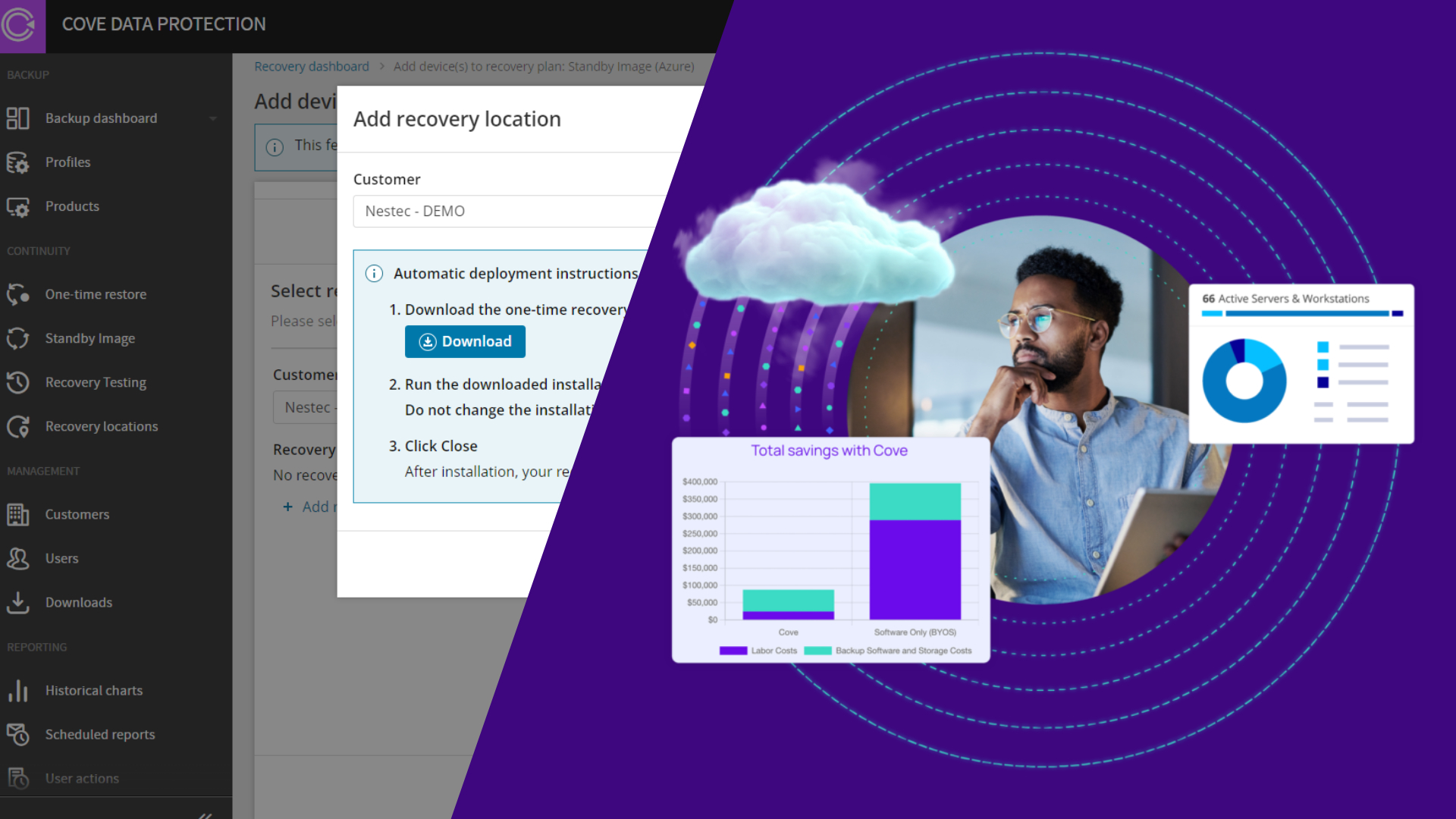Image resolution: width=1456 pixels, height=819 pixels.
Task: Open Backup dashboard via its icon
Action: pos(17,118)
